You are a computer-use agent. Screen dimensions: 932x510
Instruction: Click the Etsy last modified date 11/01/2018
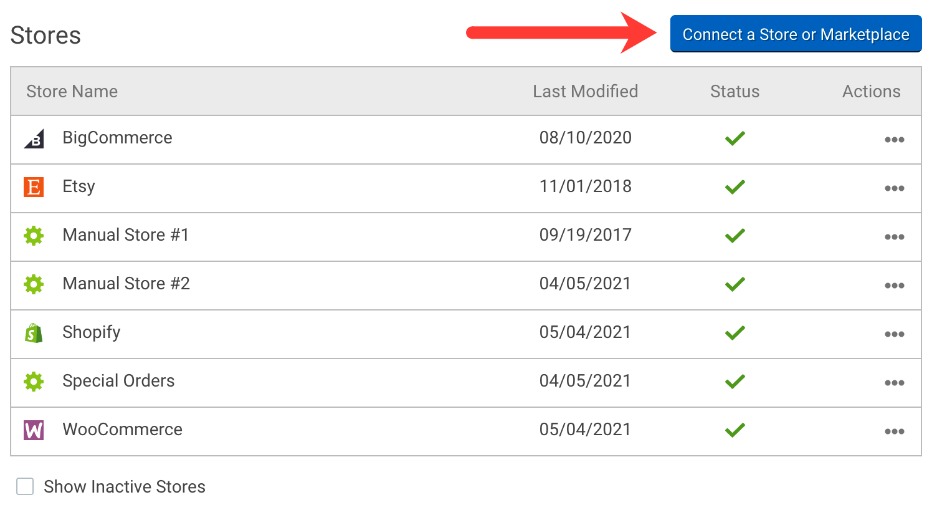point(585,187)
